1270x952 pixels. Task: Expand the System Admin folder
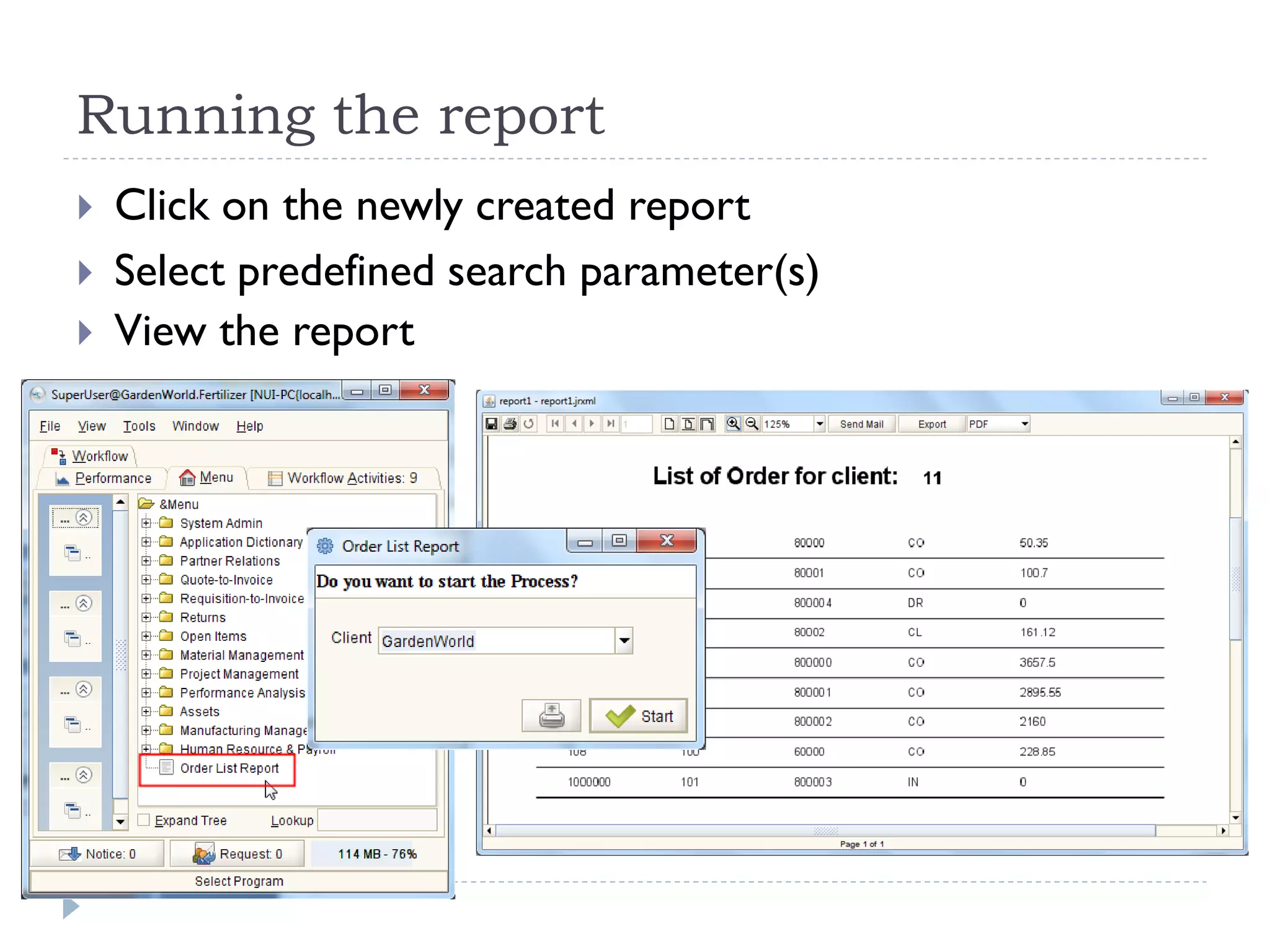pyautogui.click(x=146, y=523)
